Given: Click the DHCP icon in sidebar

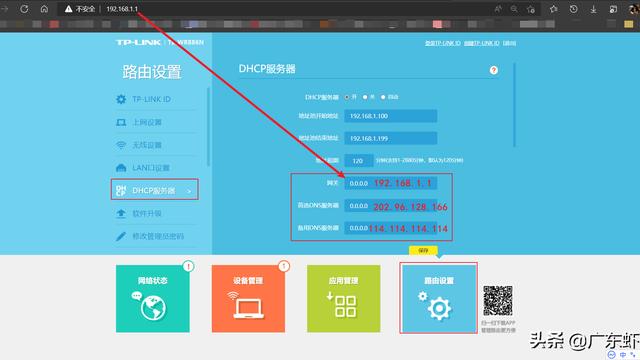Looking at the screenshot, I should pos(121,191).
